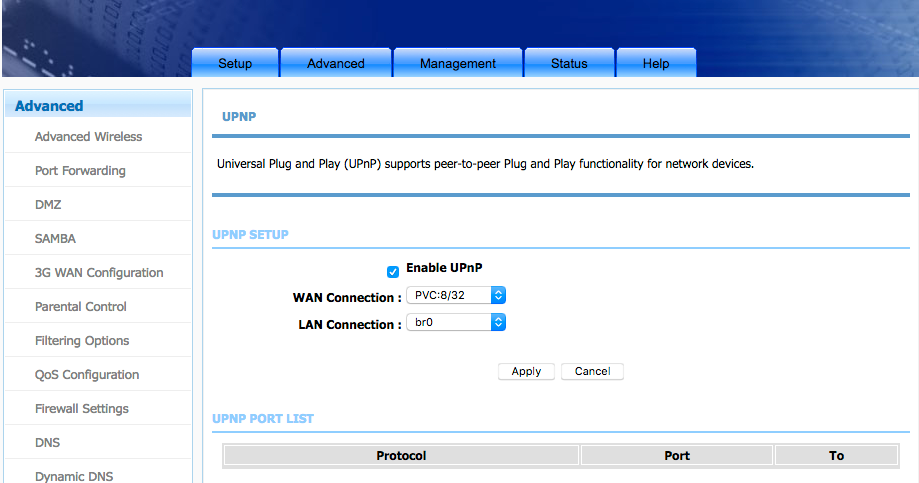The width and height of the screenshot is (919, 483).
Task: Open the LAN Connection dropdown
Action: (x=456, y=323)
